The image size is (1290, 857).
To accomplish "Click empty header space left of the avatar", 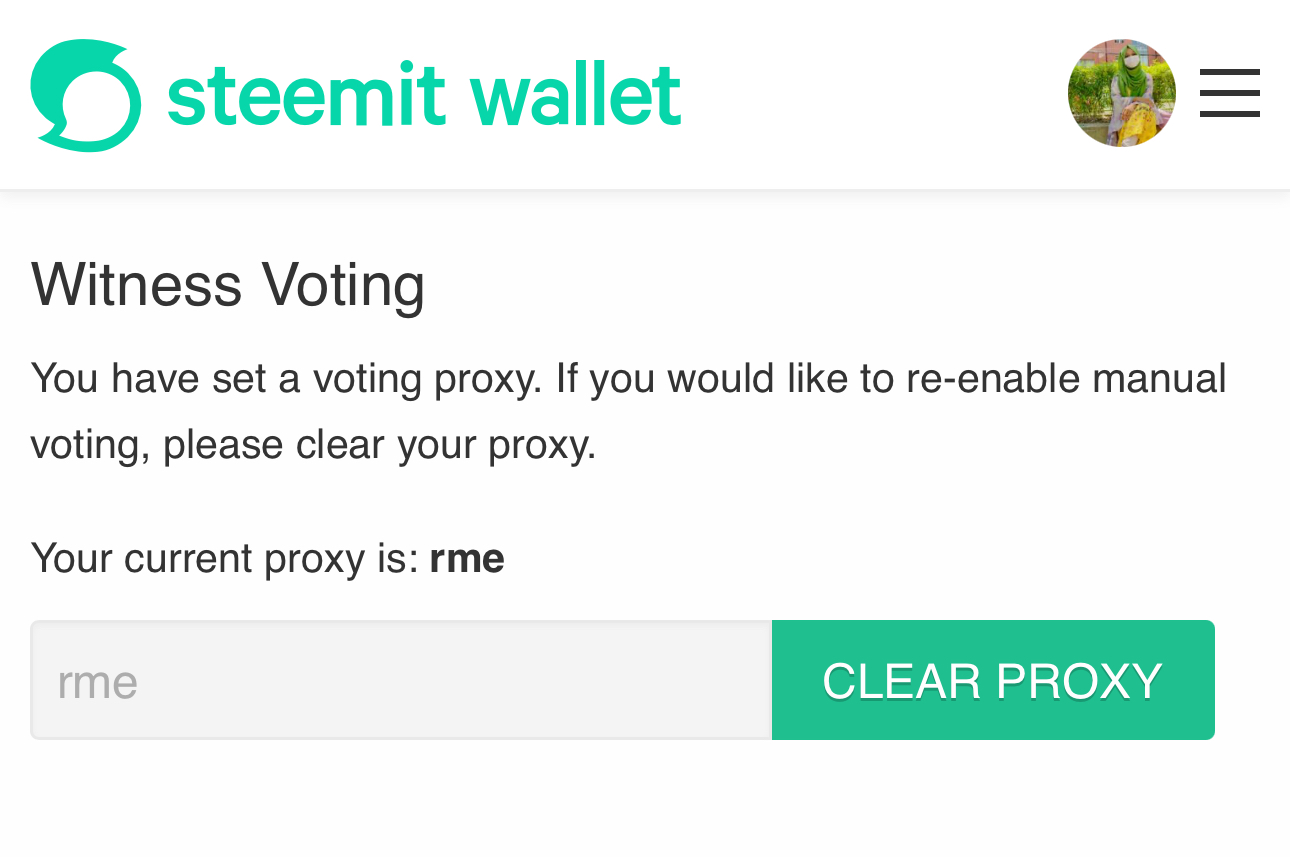I will pos(870,95).
